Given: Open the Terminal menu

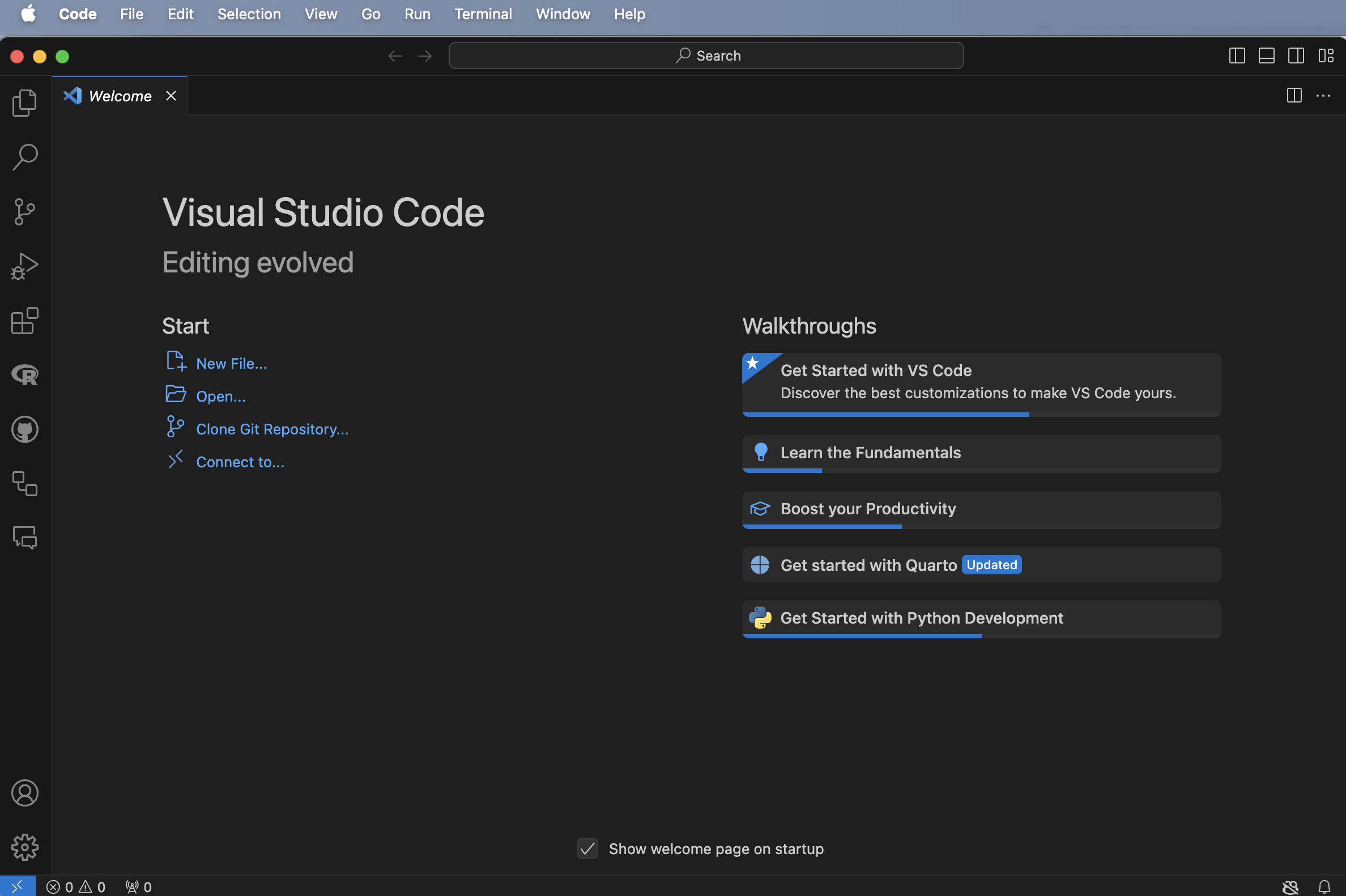Looking at the screenshot, I should 483,14.
